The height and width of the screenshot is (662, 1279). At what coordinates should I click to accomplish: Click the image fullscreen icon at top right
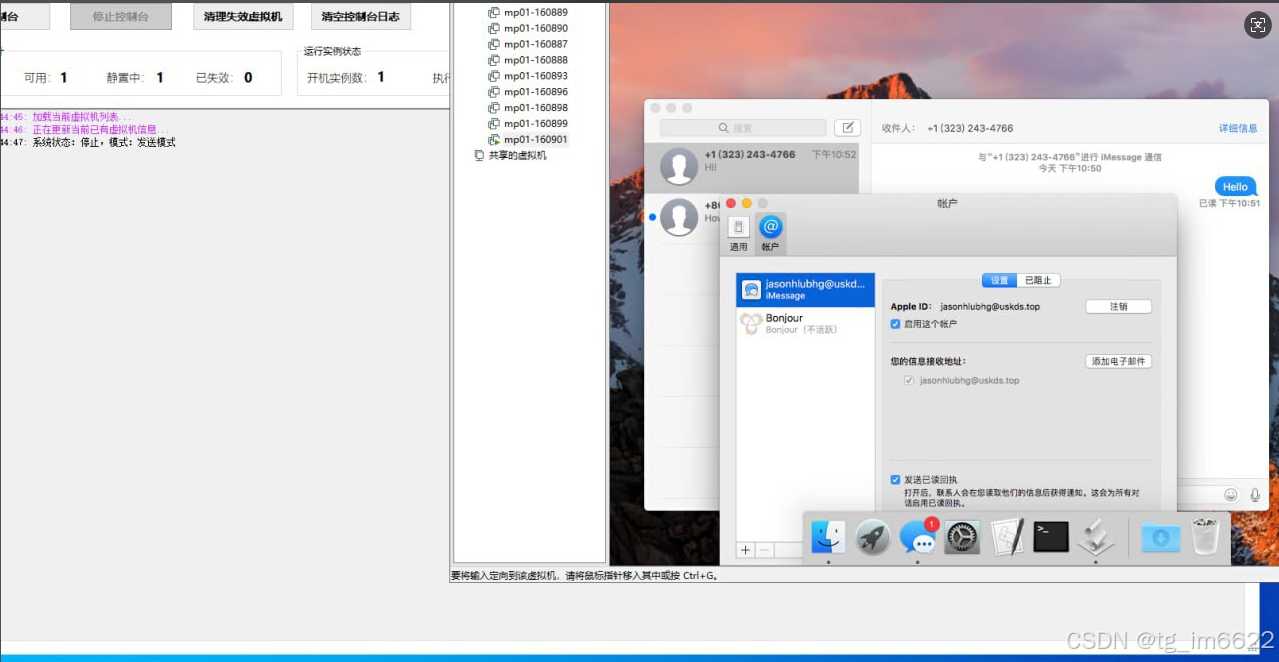pyautogui.click(x=1257, y=26)
